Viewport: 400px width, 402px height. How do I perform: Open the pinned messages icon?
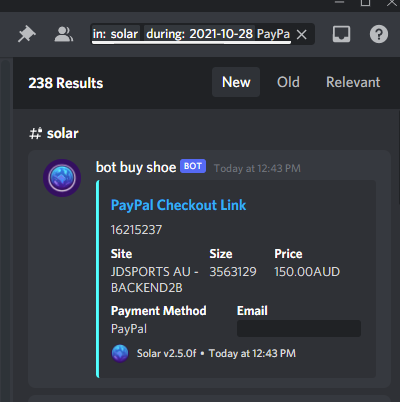[27, 34]
